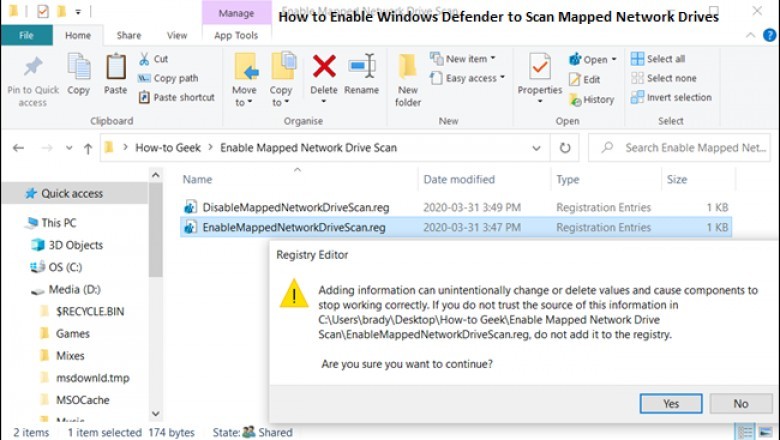Viewport: 780px width, 440px height.
Task: Open Mixes folder in sidebar
Action: click(x=70, y=356)
